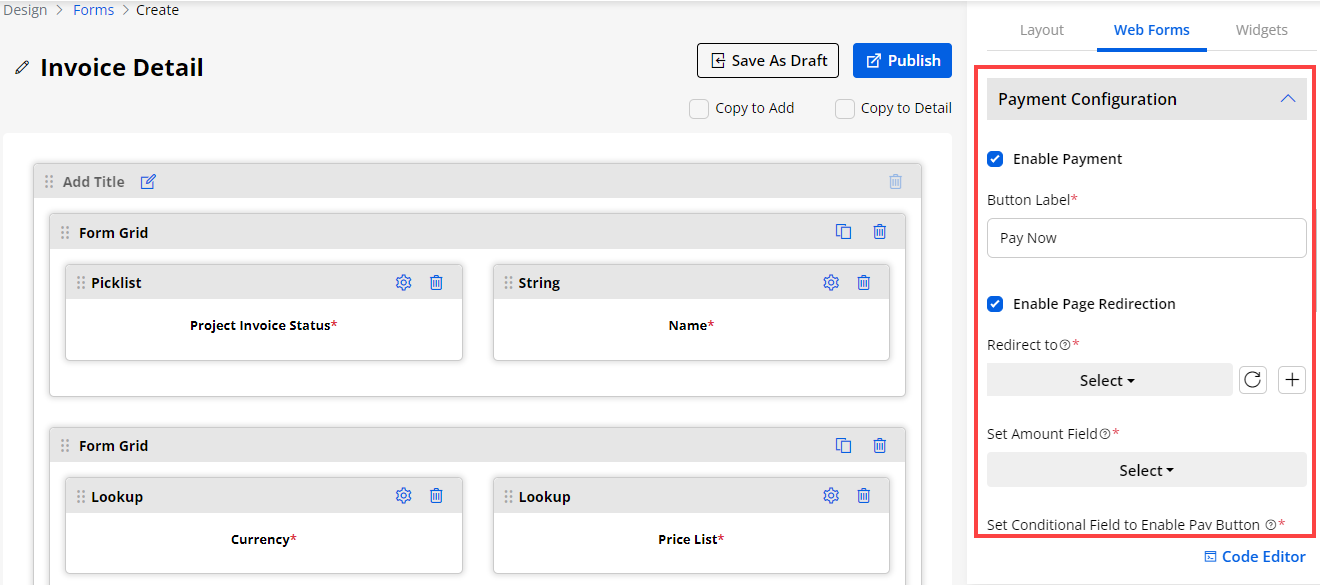The width and height of the screenshot is (1320, 585).
Task: Add new redirect page with plus icon
Action: point(1292,380)
